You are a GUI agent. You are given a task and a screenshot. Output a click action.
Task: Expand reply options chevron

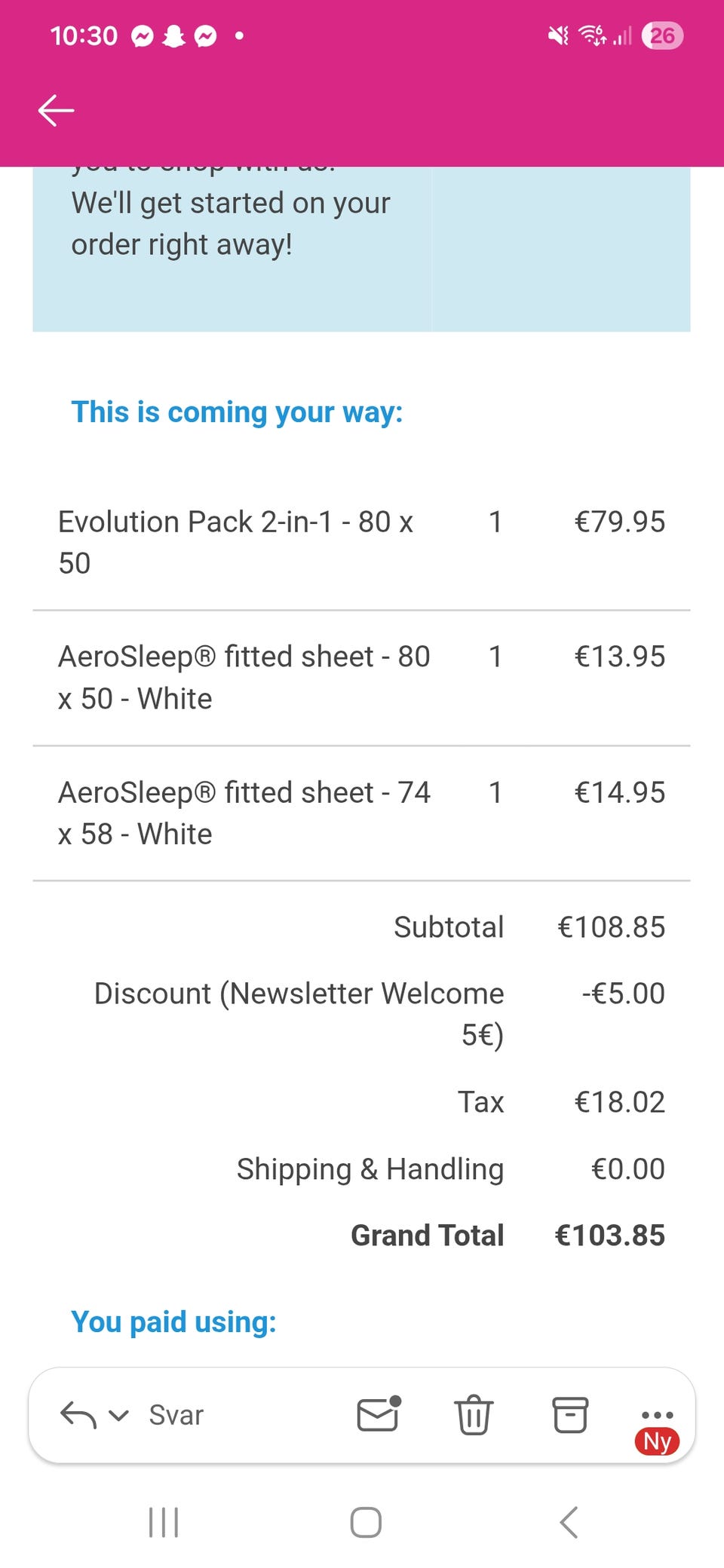click(x=118, y=1415)
